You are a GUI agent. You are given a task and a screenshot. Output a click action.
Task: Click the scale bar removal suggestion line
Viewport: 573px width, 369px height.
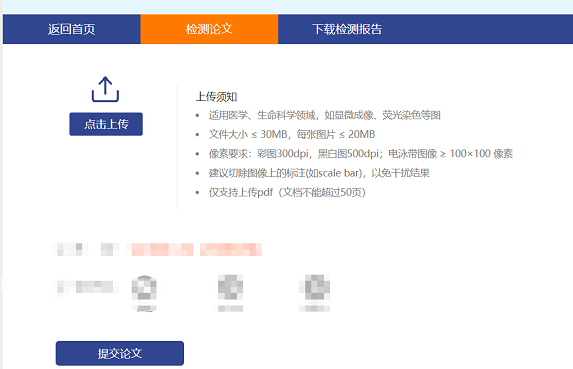(x=319, y=173)
